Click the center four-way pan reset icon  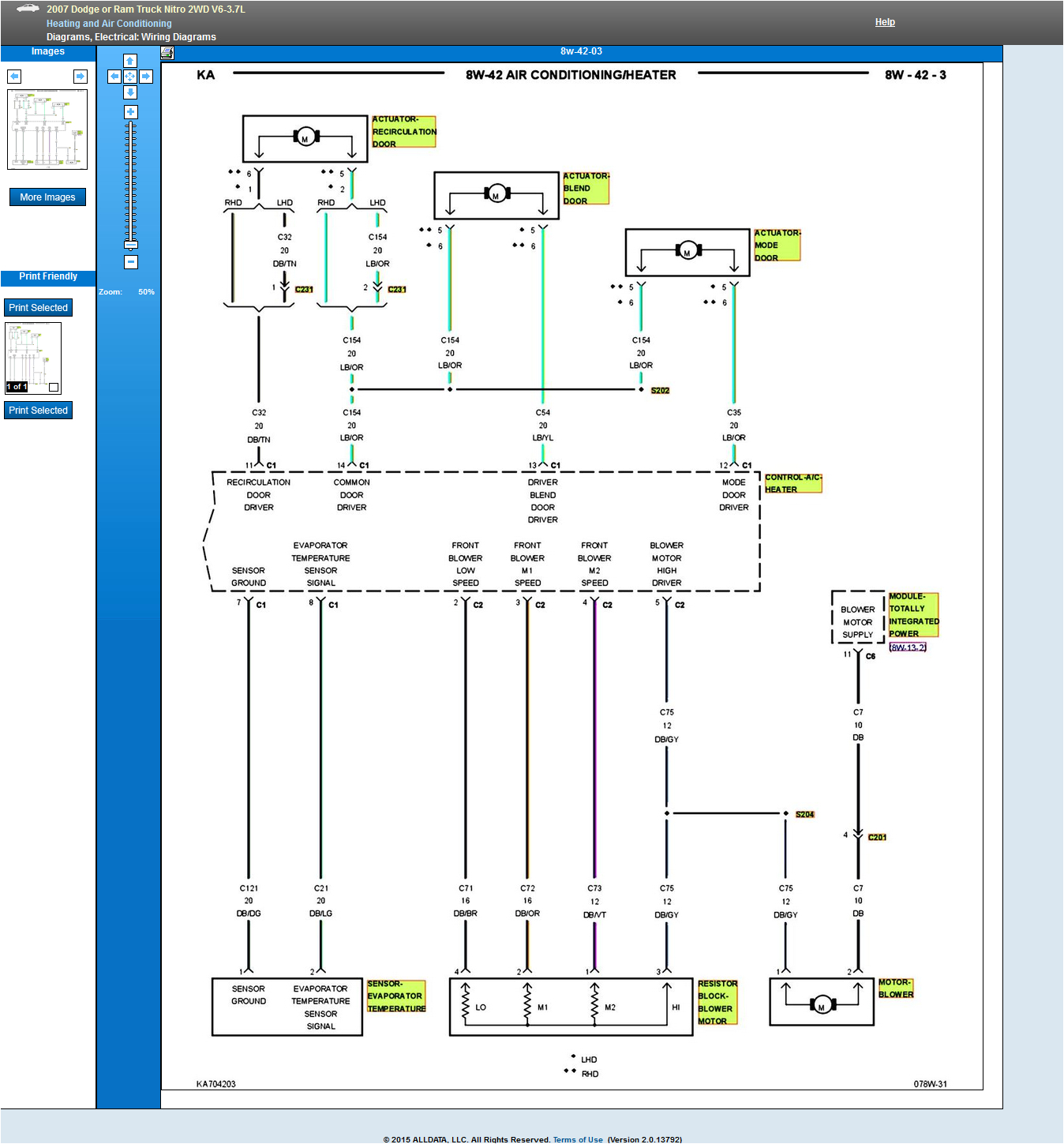130,77
